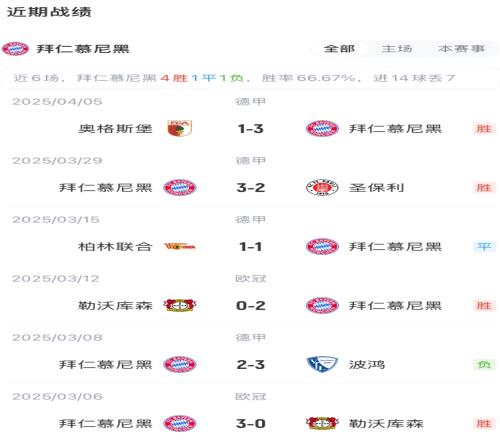Click the Bayern logo in the 3-2 match

click(x=180, y=188)
